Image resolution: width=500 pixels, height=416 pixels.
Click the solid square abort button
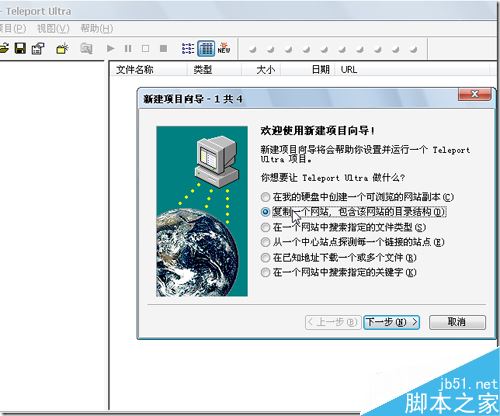(x=163, y=49)
